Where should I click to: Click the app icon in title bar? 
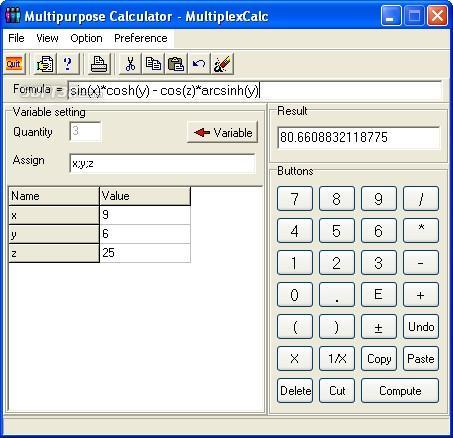click(12, 16)
